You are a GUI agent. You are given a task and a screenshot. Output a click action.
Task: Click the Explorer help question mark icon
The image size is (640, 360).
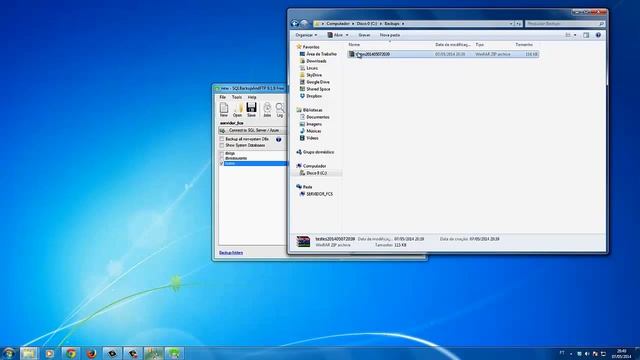pyautogui.click(x=598, y=35)
